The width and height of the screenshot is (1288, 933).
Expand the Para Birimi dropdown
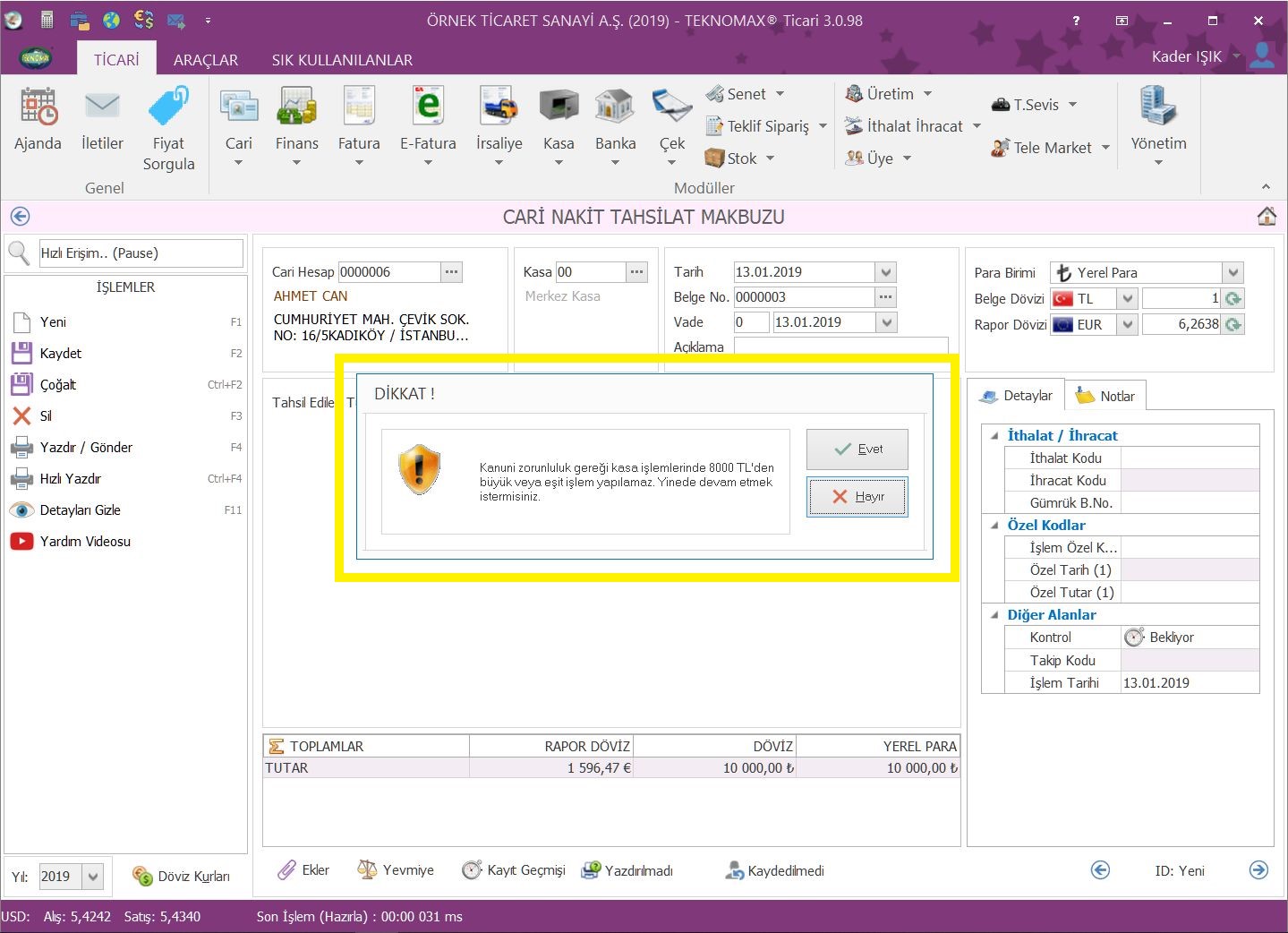pos(1233,273)
